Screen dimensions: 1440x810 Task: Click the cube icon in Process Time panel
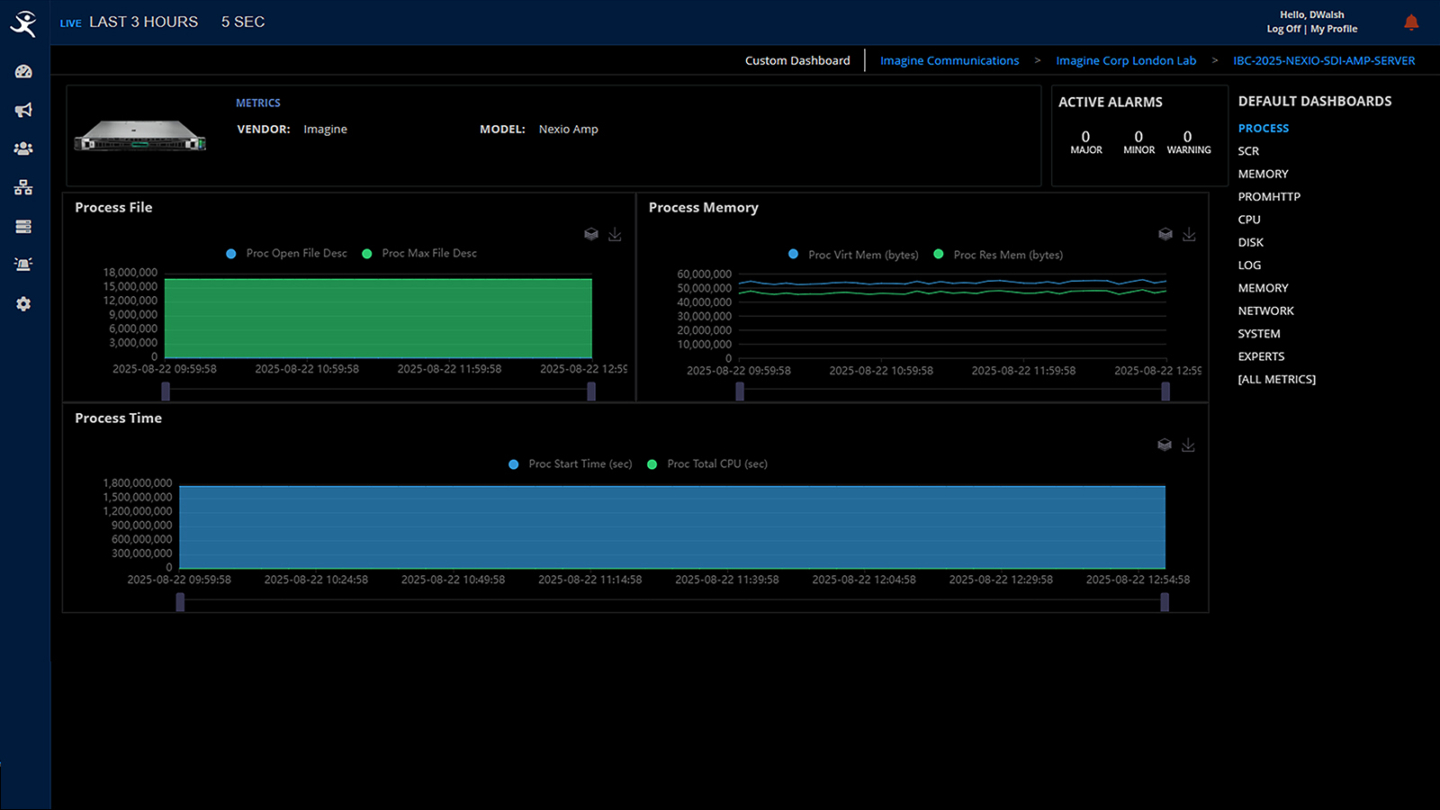1164,445
